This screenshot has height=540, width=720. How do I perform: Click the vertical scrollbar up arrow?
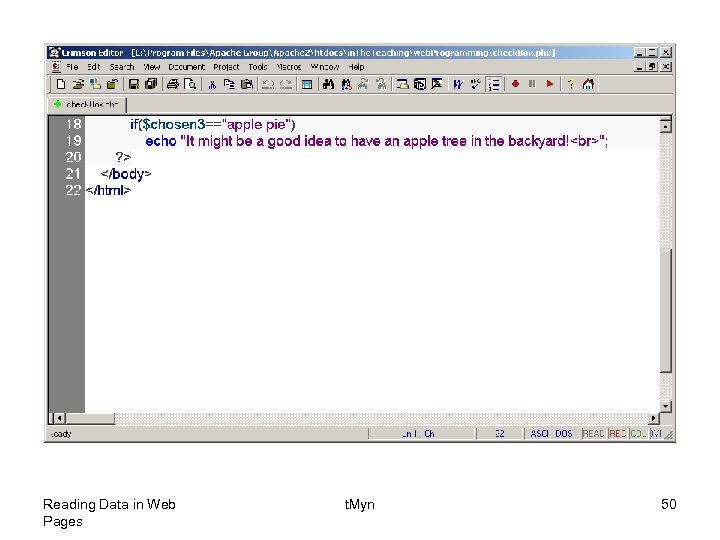click(x=665, y=125)
